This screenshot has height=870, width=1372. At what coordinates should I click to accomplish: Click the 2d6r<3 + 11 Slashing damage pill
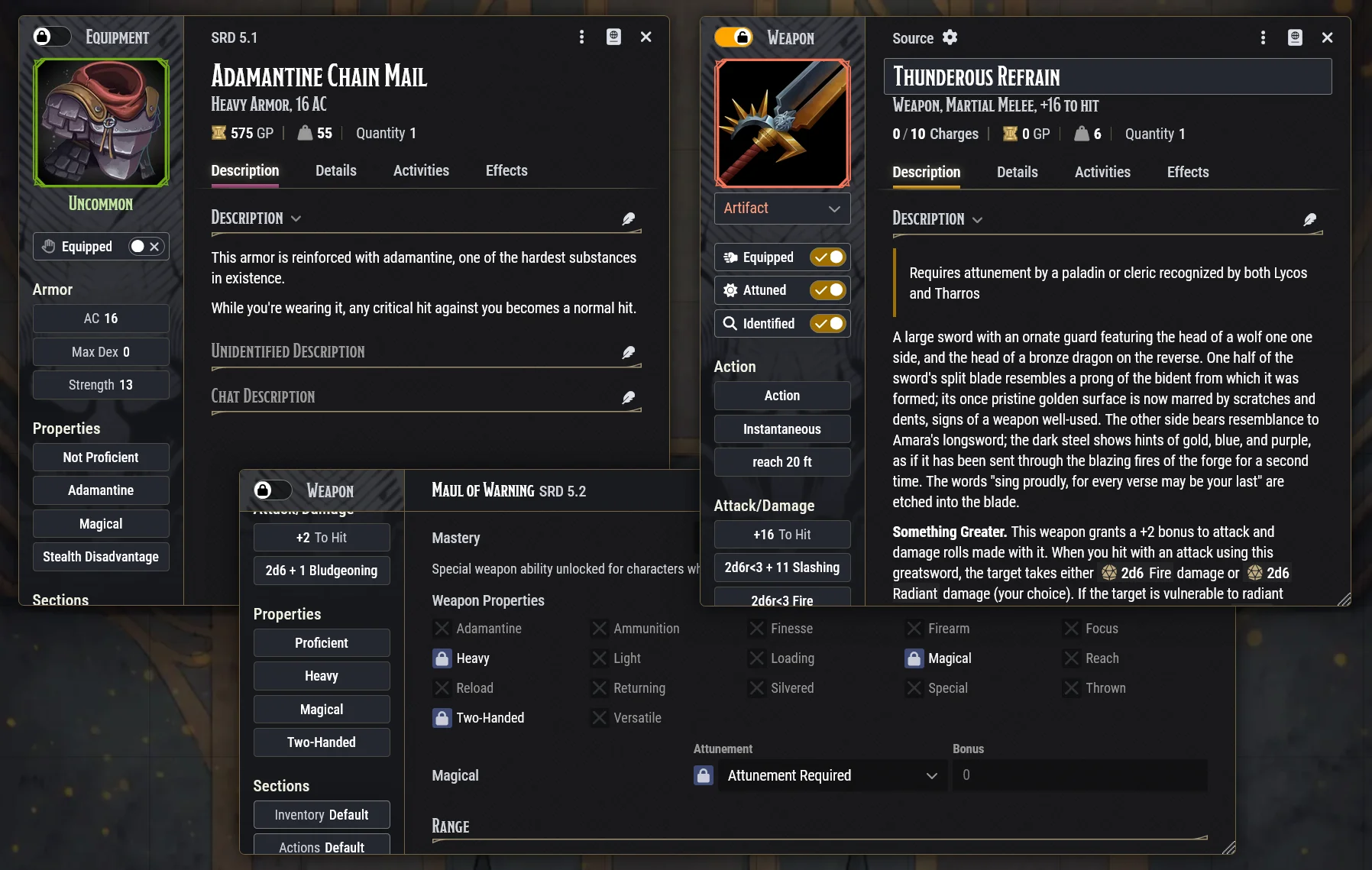[782, 568]
